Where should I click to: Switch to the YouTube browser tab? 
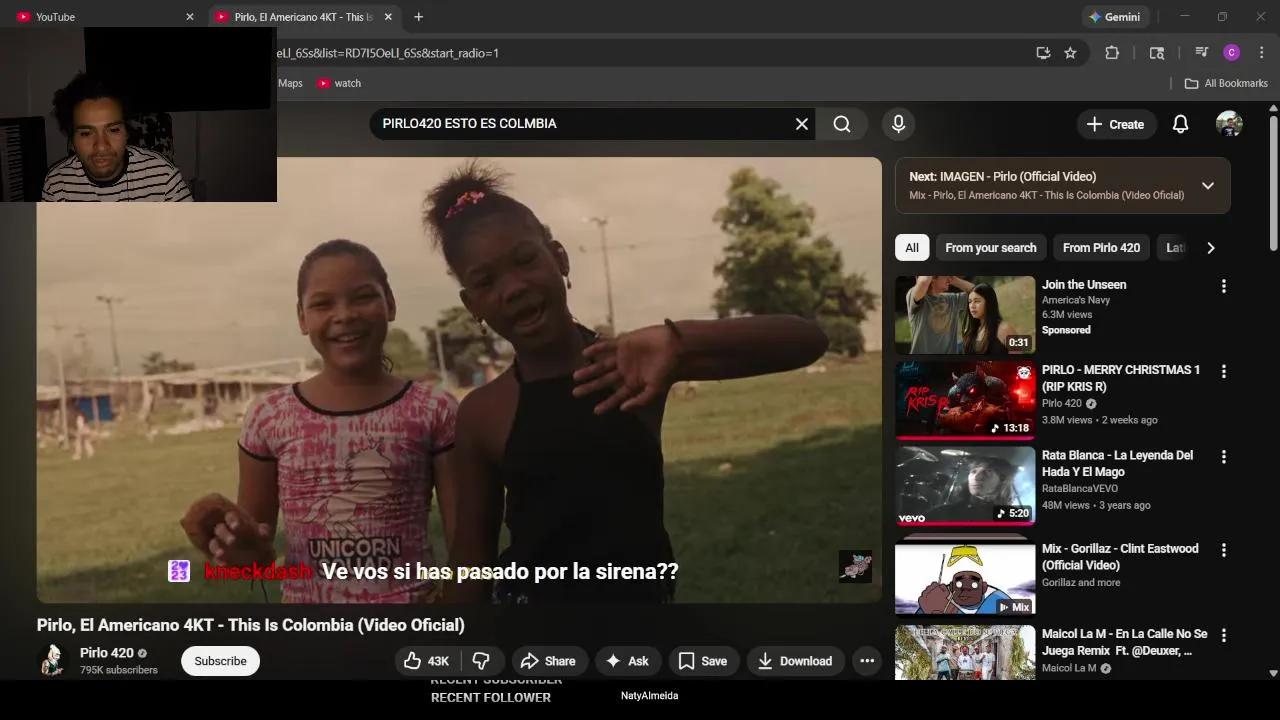pos(100,17)
